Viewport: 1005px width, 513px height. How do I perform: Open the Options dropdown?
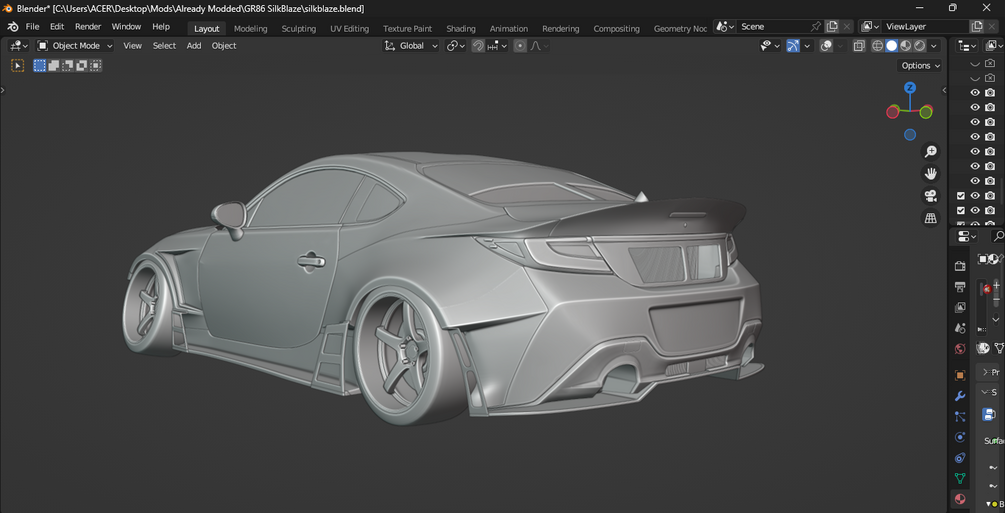point(920,65)
